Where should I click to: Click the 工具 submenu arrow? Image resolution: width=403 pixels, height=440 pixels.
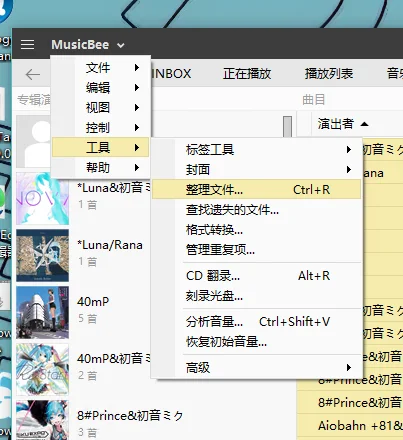tap(137, 147)
